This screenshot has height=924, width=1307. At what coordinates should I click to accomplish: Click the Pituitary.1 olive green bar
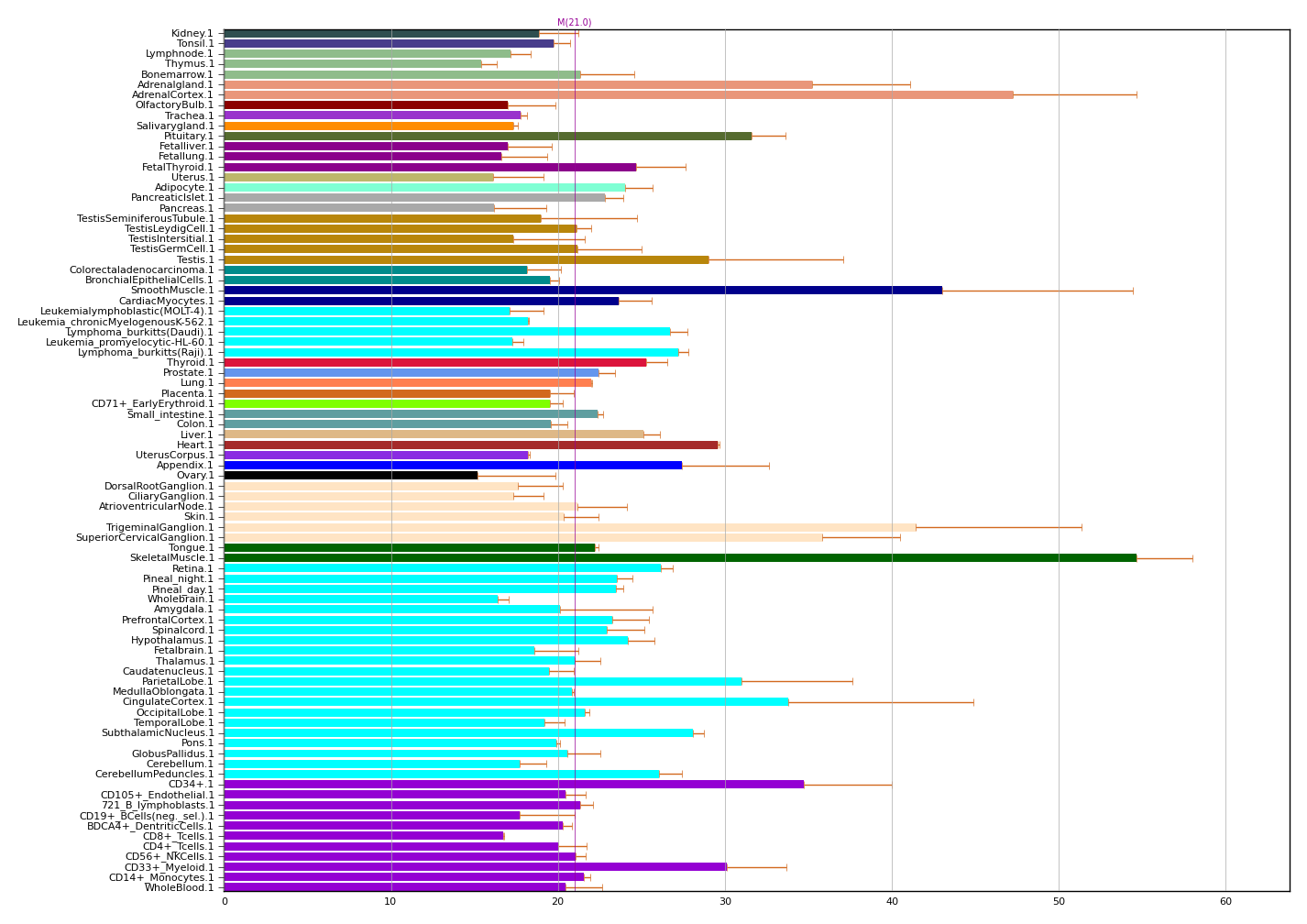487,136
